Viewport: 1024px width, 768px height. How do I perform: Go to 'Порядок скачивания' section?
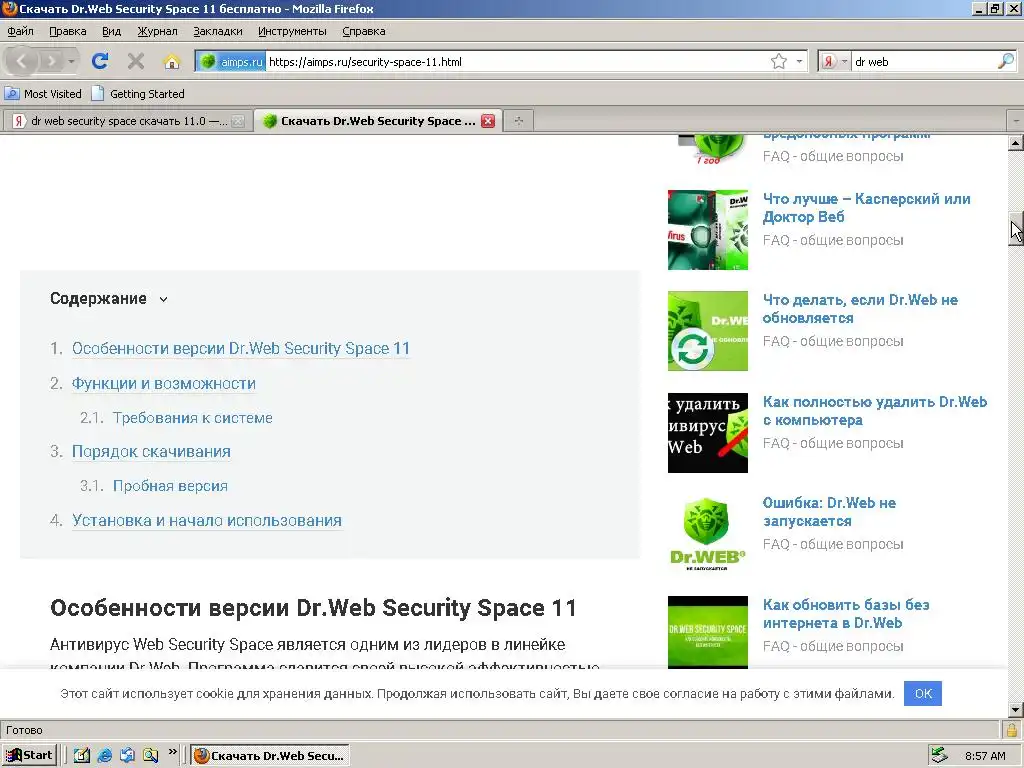tap(151, 451)
